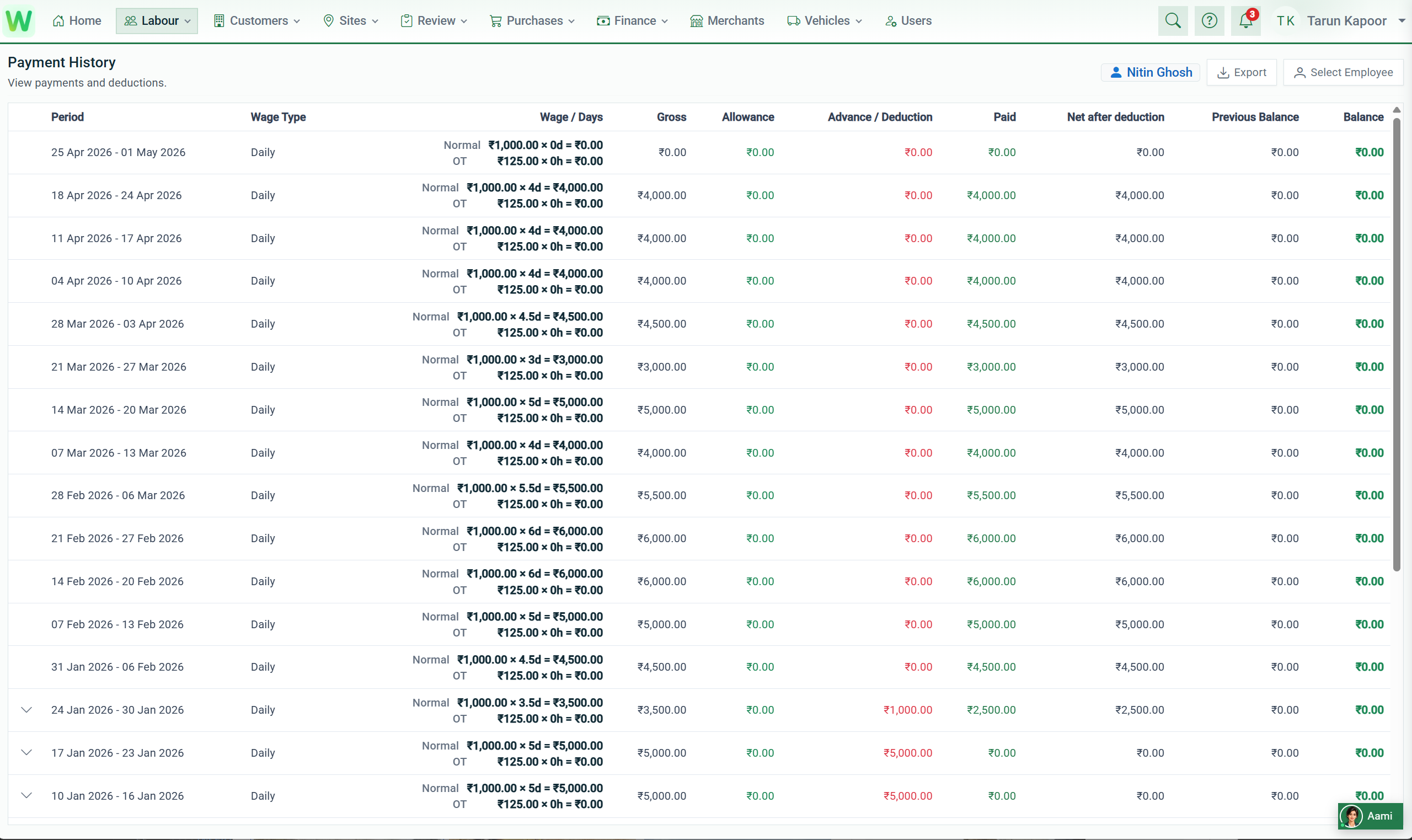This screenshot has width=1412, height=840.
Task: Click the Advance / Deduction column header
Action: pyautogui.click(x=879, y=117)
